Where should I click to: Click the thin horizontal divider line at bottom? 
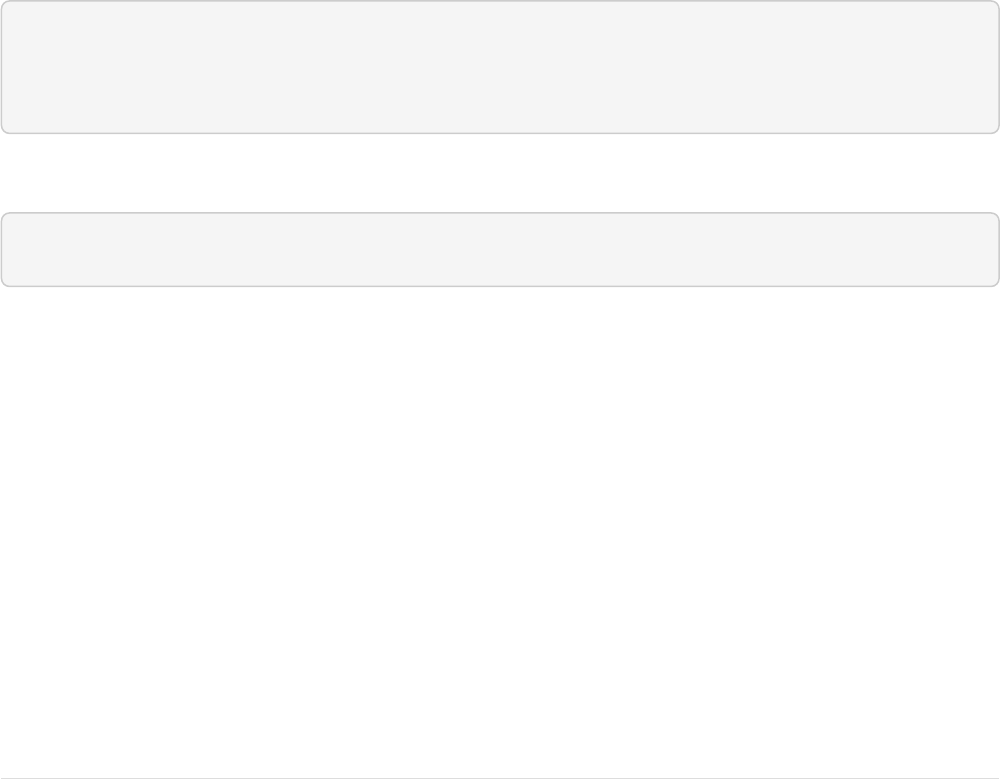click(x=500, y=777)
